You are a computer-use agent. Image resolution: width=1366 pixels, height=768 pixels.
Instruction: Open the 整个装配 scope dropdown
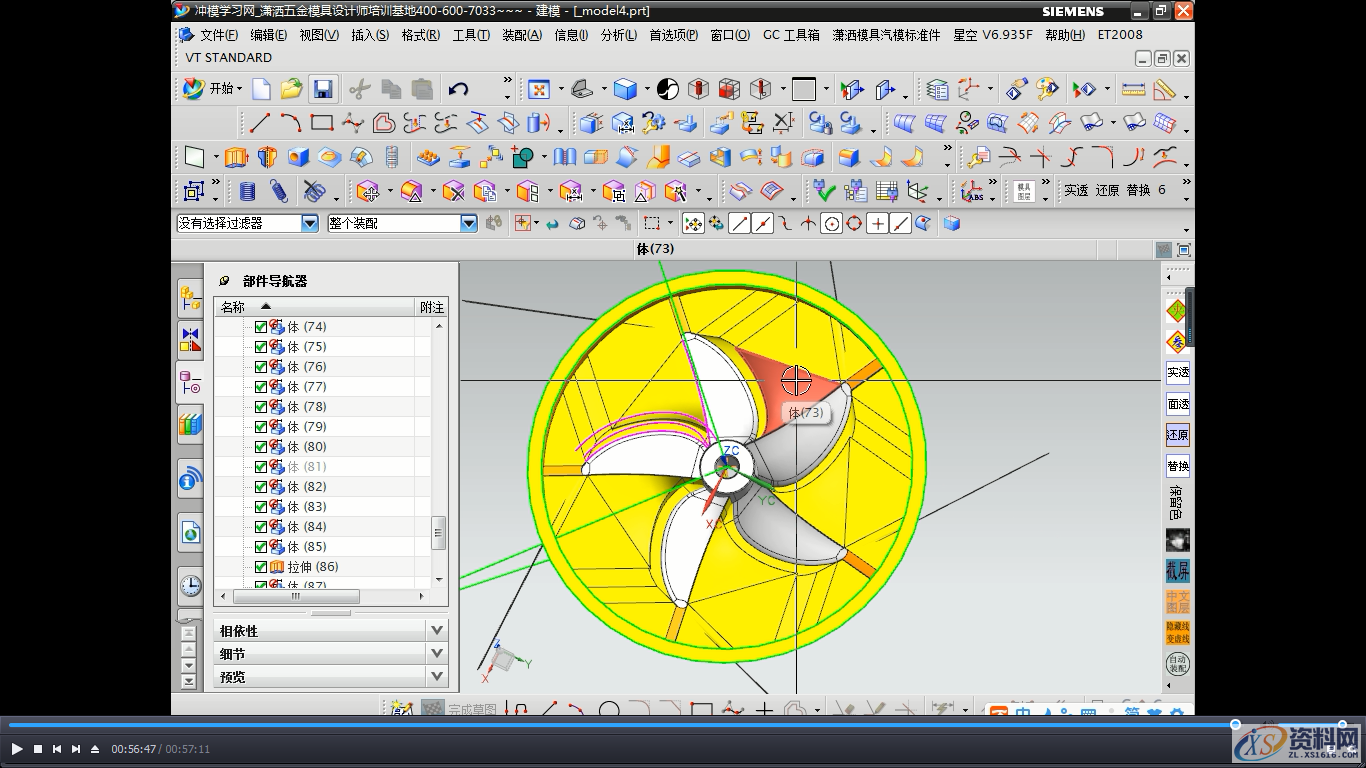[x=469, y=224]
